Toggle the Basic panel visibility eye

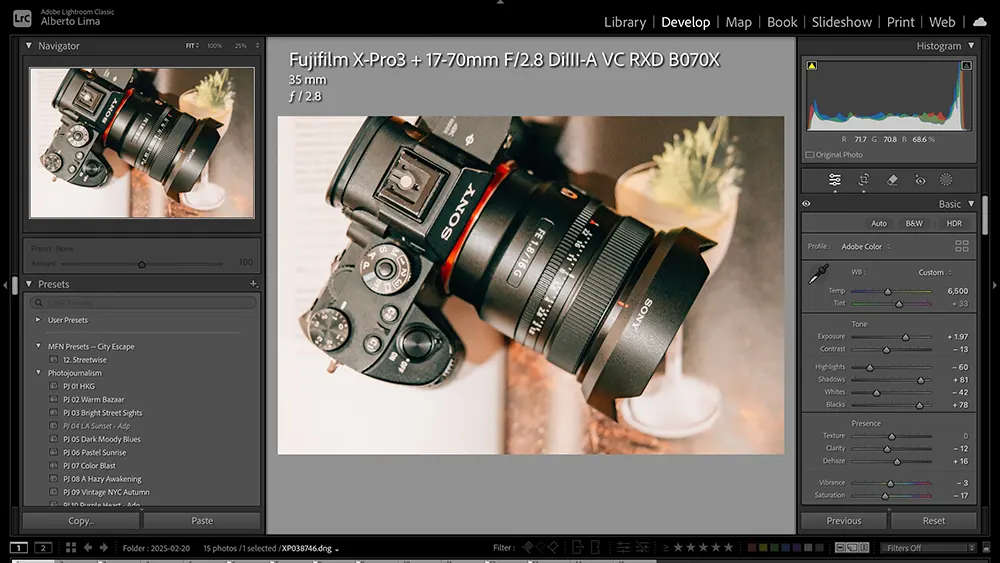pyautogui.click(x=806, y=204)
